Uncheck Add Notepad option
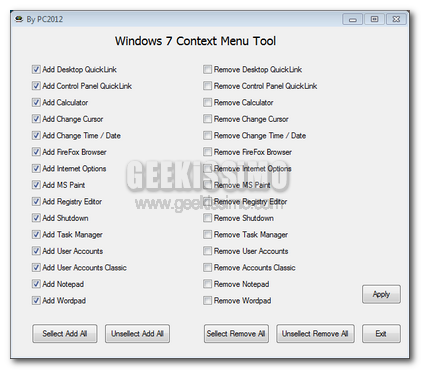The image size is (421, 370). [36, 284]
